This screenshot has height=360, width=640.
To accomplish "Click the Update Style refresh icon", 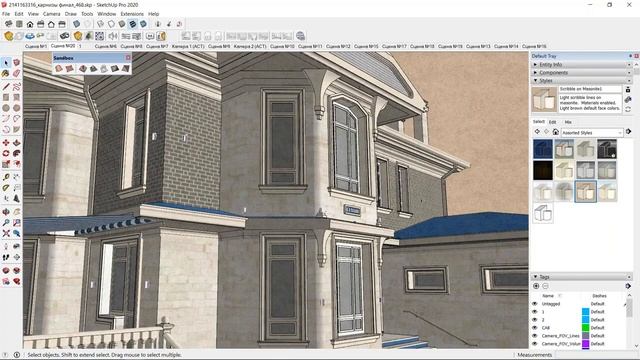I will (628, 109).
